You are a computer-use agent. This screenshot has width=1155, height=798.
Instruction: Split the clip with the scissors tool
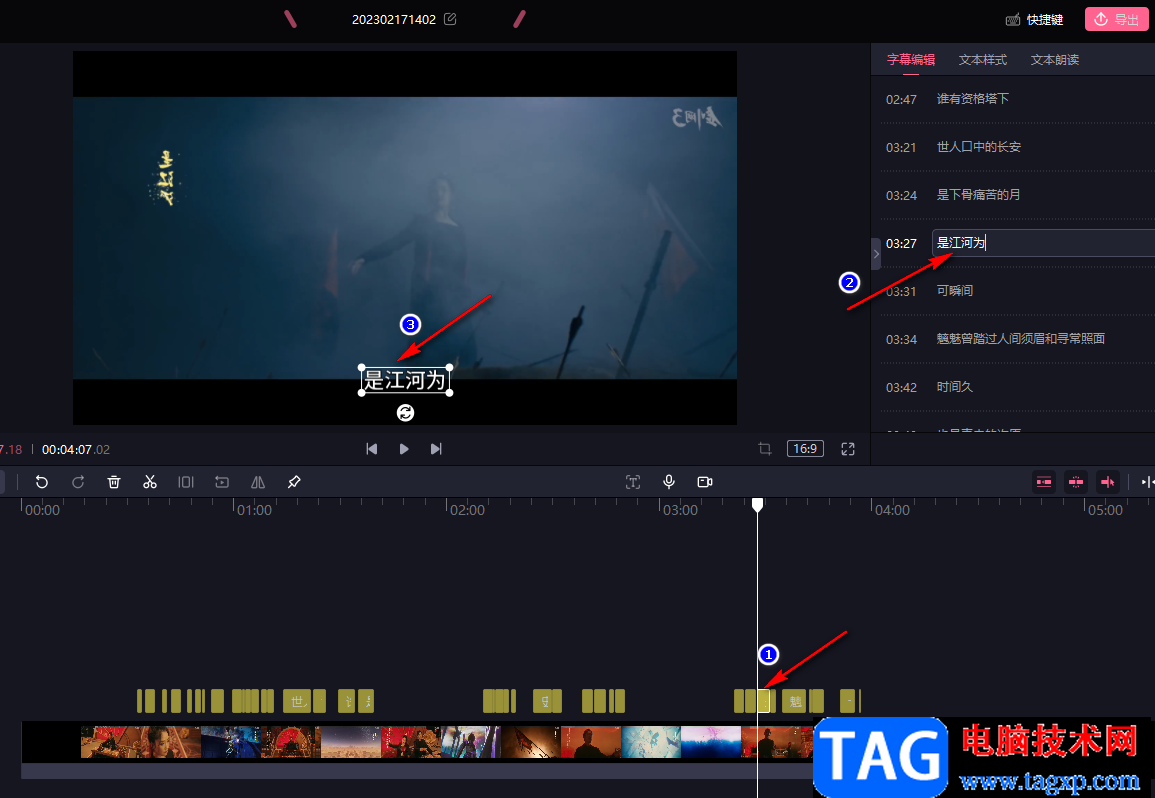click(150, 482)
